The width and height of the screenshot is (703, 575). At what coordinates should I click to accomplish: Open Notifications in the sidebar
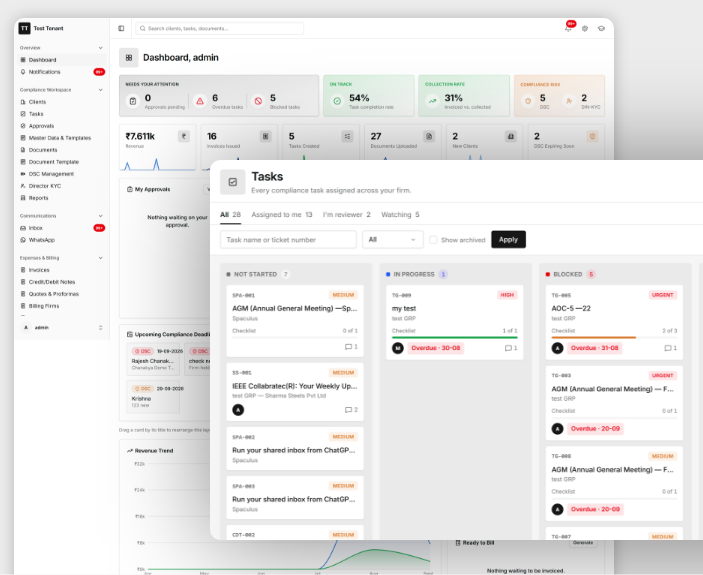(x=62, y=72)
